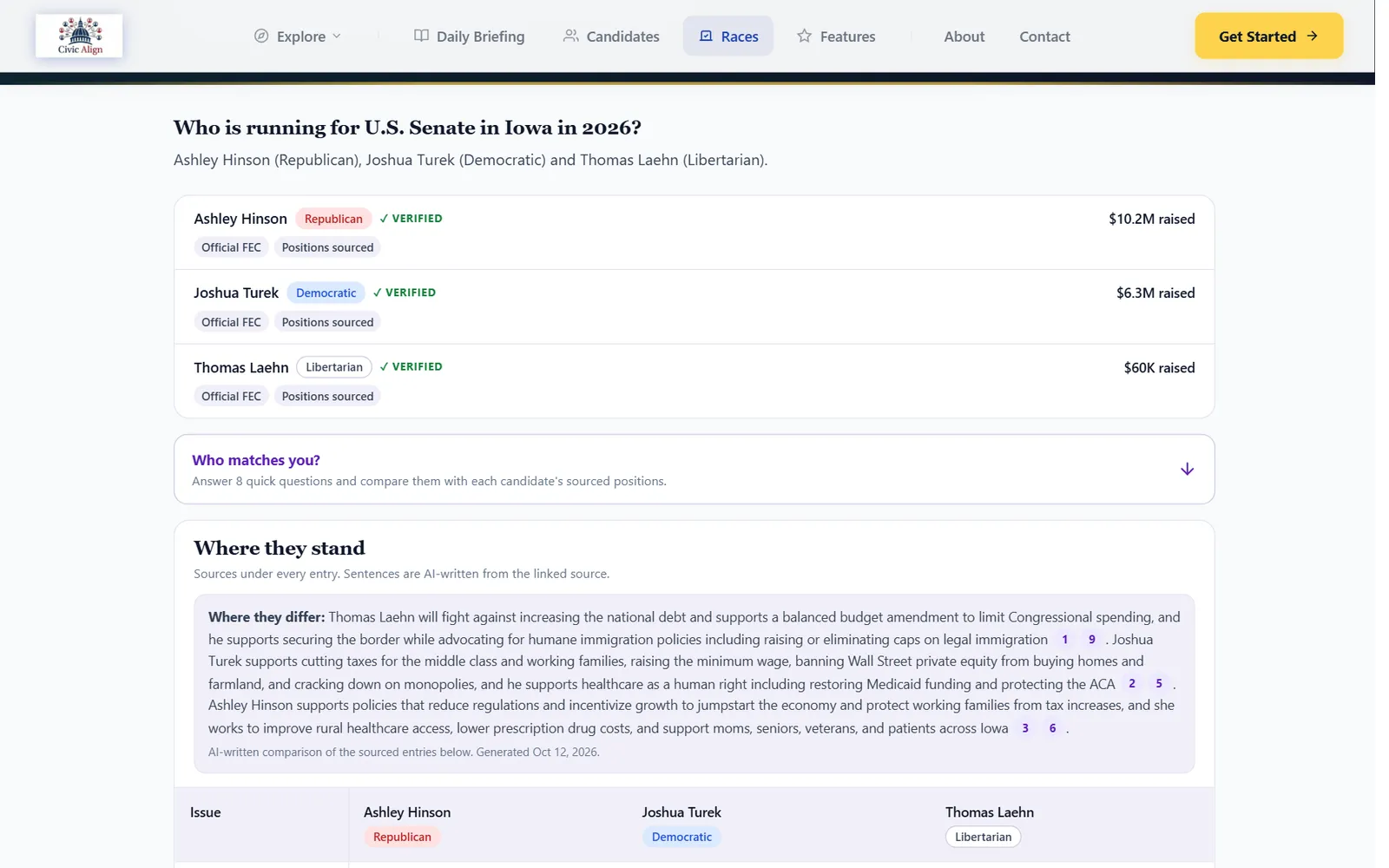Open source citation 3

(1025, 728)
